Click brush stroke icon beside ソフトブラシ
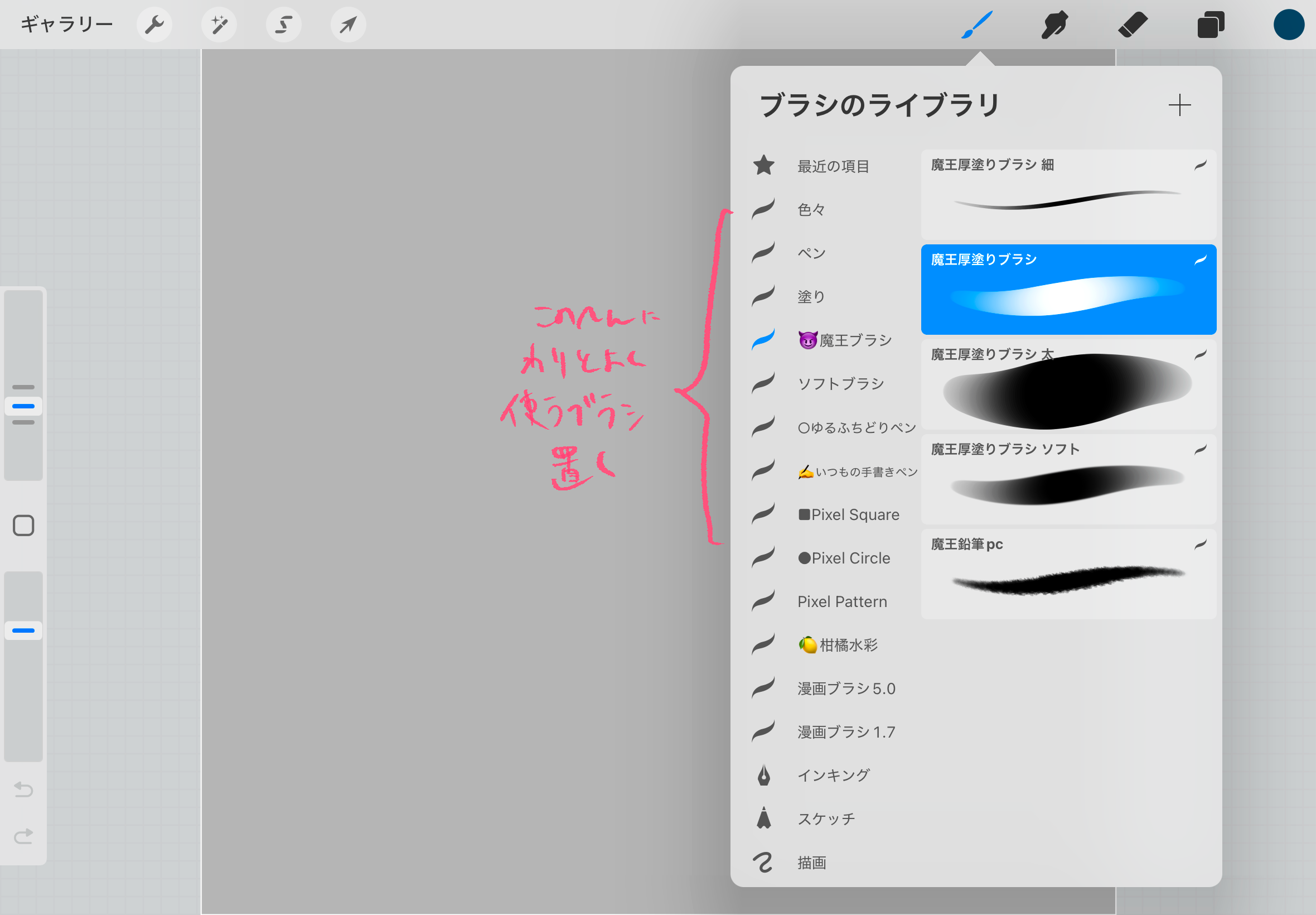This screenshot has width=1316, height=915. pyautogui.click(x=763, y=383)
